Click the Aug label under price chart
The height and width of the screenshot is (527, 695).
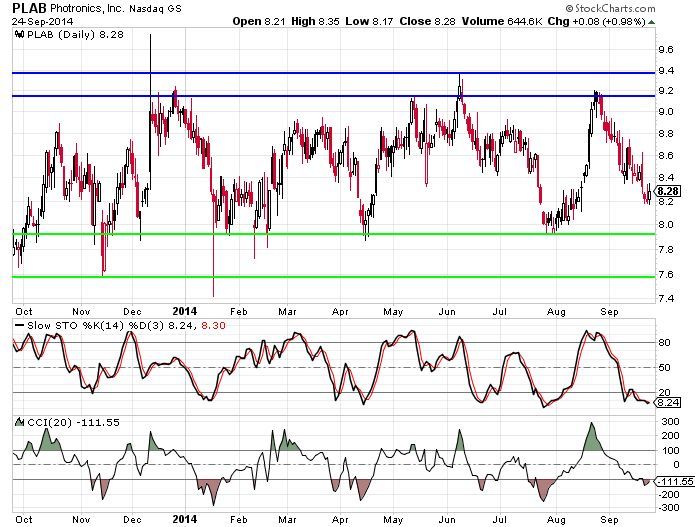pos(556,311)
